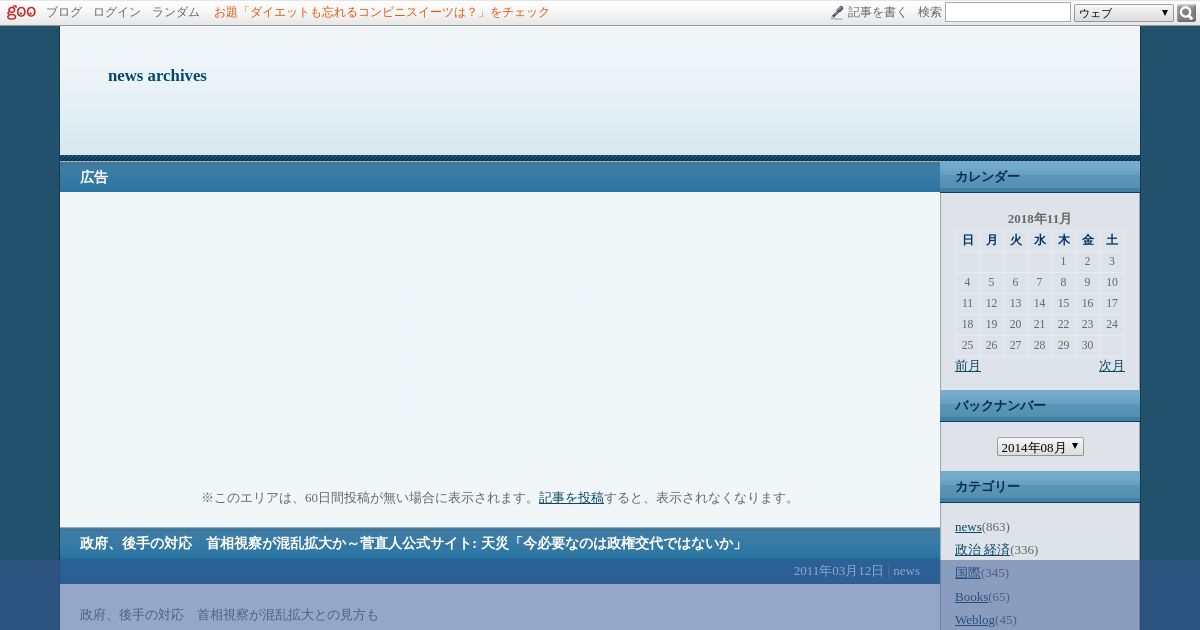Open the Books category link
The image size is (1200, 630).
(x=971, y=597)
